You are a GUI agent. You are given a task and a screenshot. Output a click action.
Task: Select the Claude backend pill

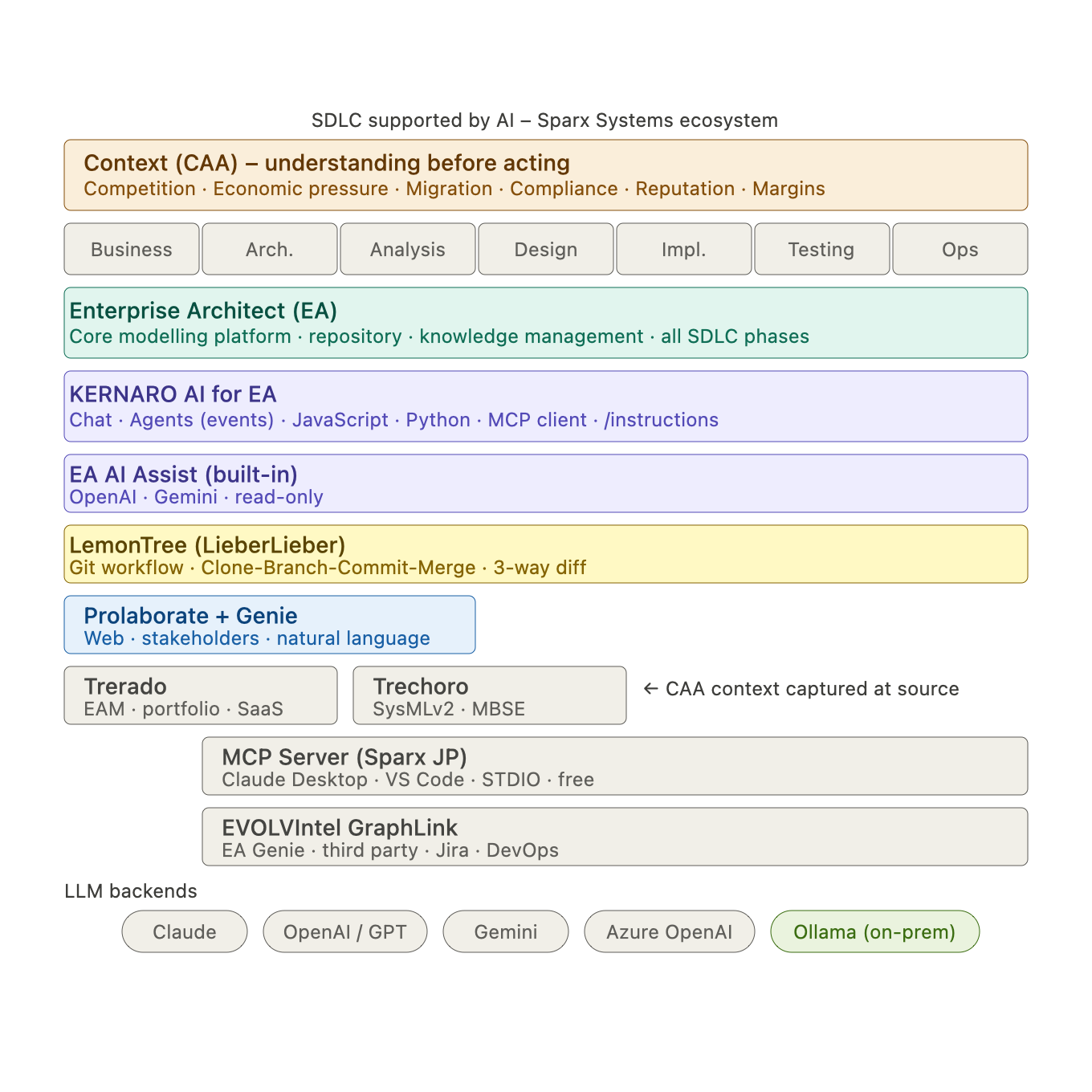click(x=185, y=931)
